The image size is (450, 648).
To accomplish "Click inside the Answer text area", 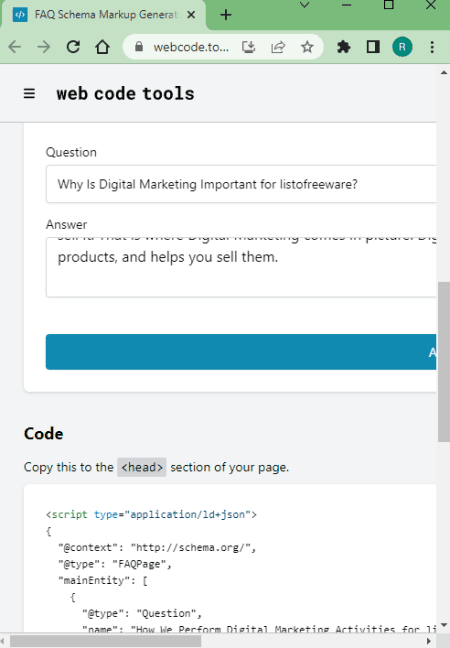I will coord(241,267).
